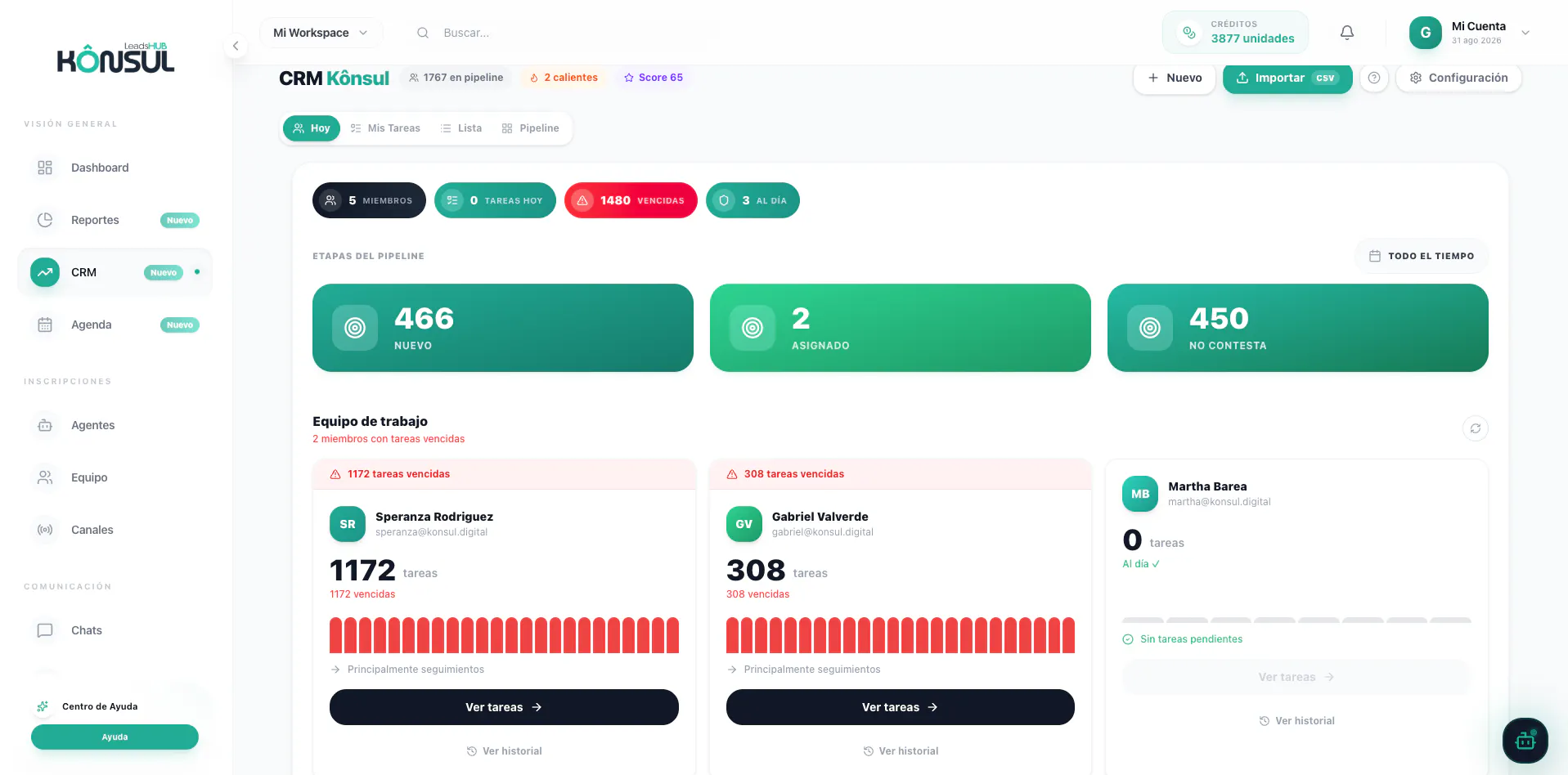Viewport: 1568px width, 775px height.
Task: Click the 2 calientes badge
Action: [564, 78]
